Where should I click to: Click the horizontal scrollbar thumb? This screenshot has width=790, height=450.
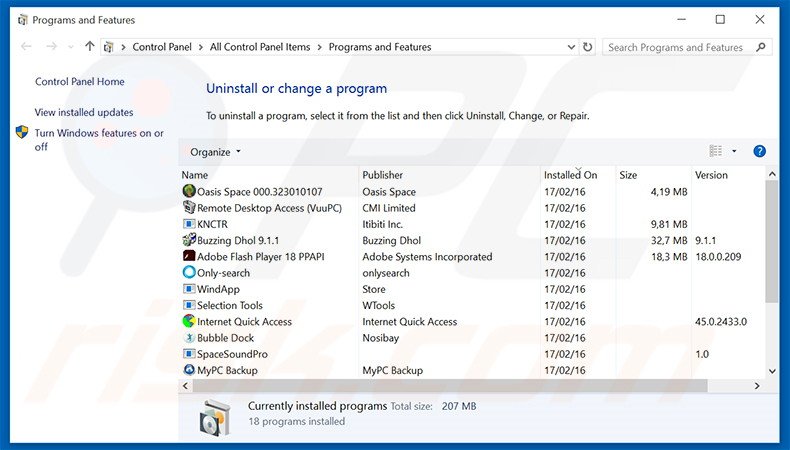450,385
